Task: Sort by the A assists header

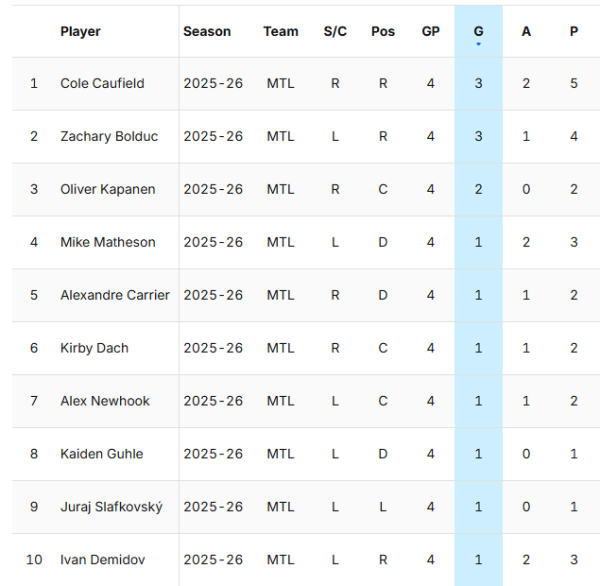Action: (x=526, y=31)
